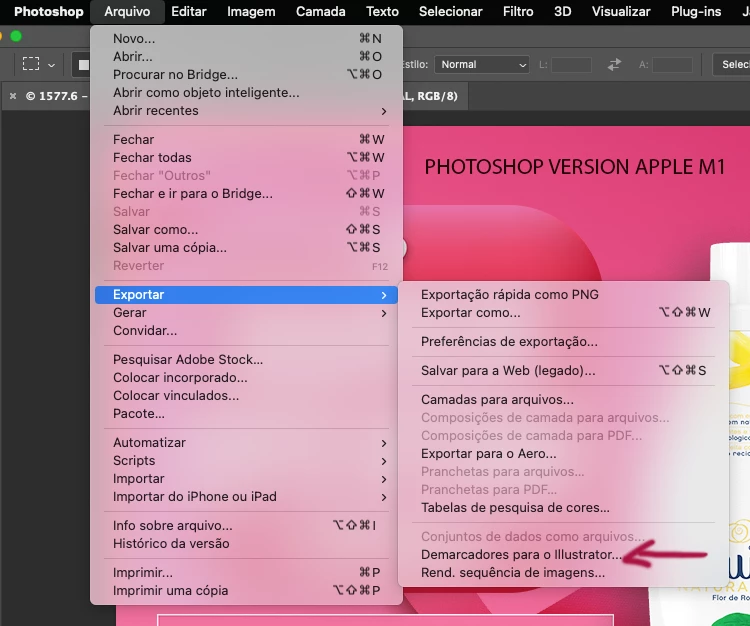Click the A height input field
This screenshot has height=626, width=750.
point(672,64)
